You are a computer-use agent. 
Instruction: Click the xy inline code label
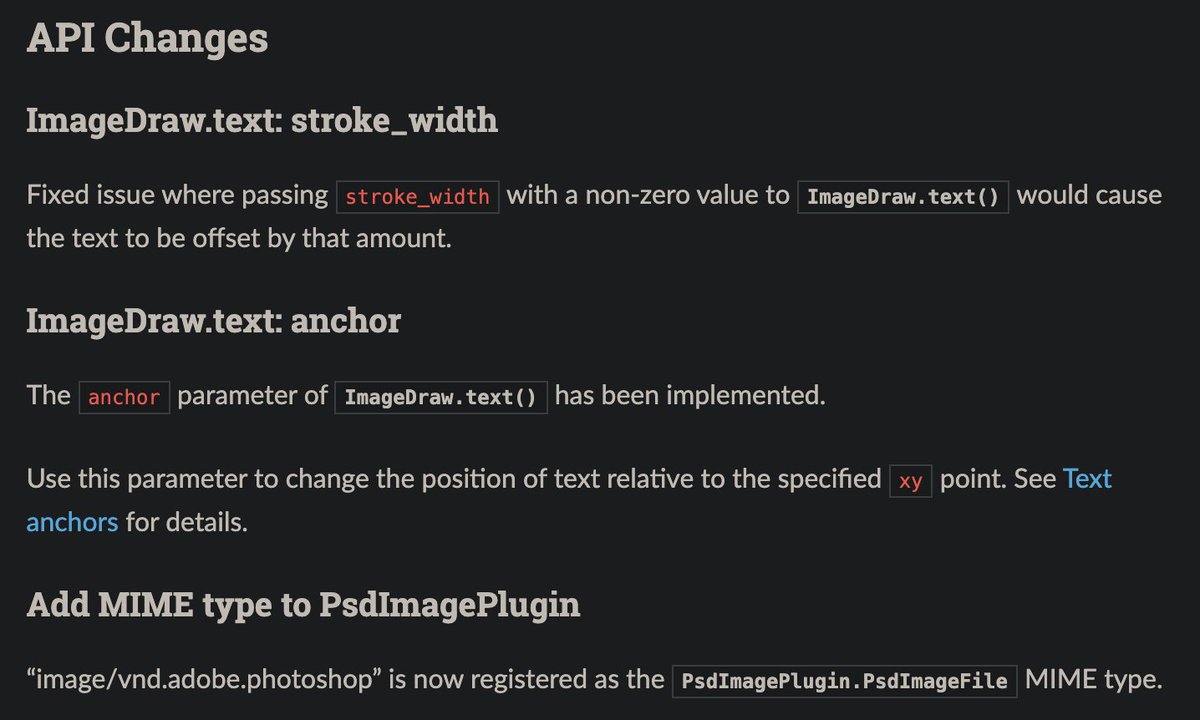pos(911,481)
